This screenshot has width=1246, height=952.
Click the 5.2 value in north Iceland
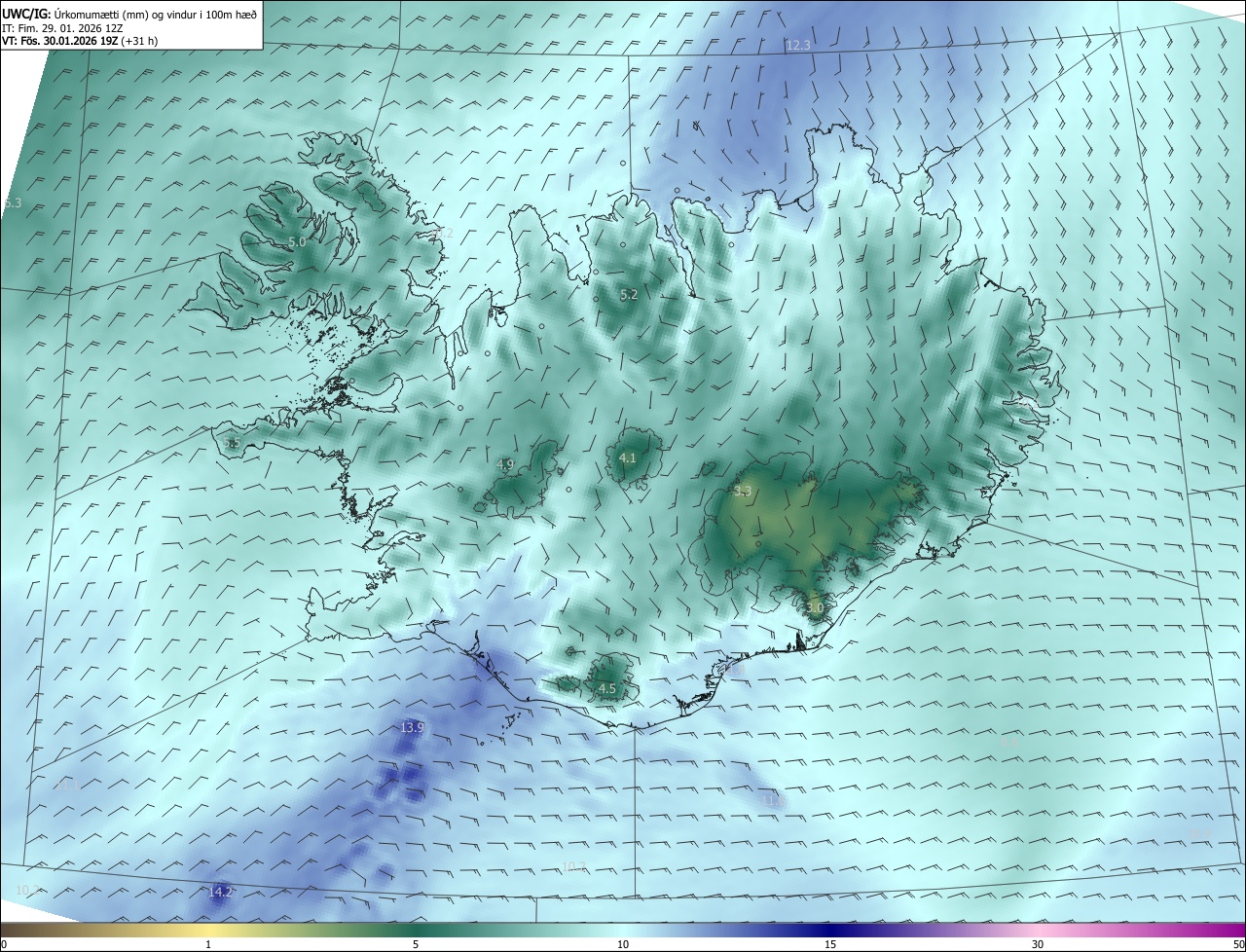629,294
